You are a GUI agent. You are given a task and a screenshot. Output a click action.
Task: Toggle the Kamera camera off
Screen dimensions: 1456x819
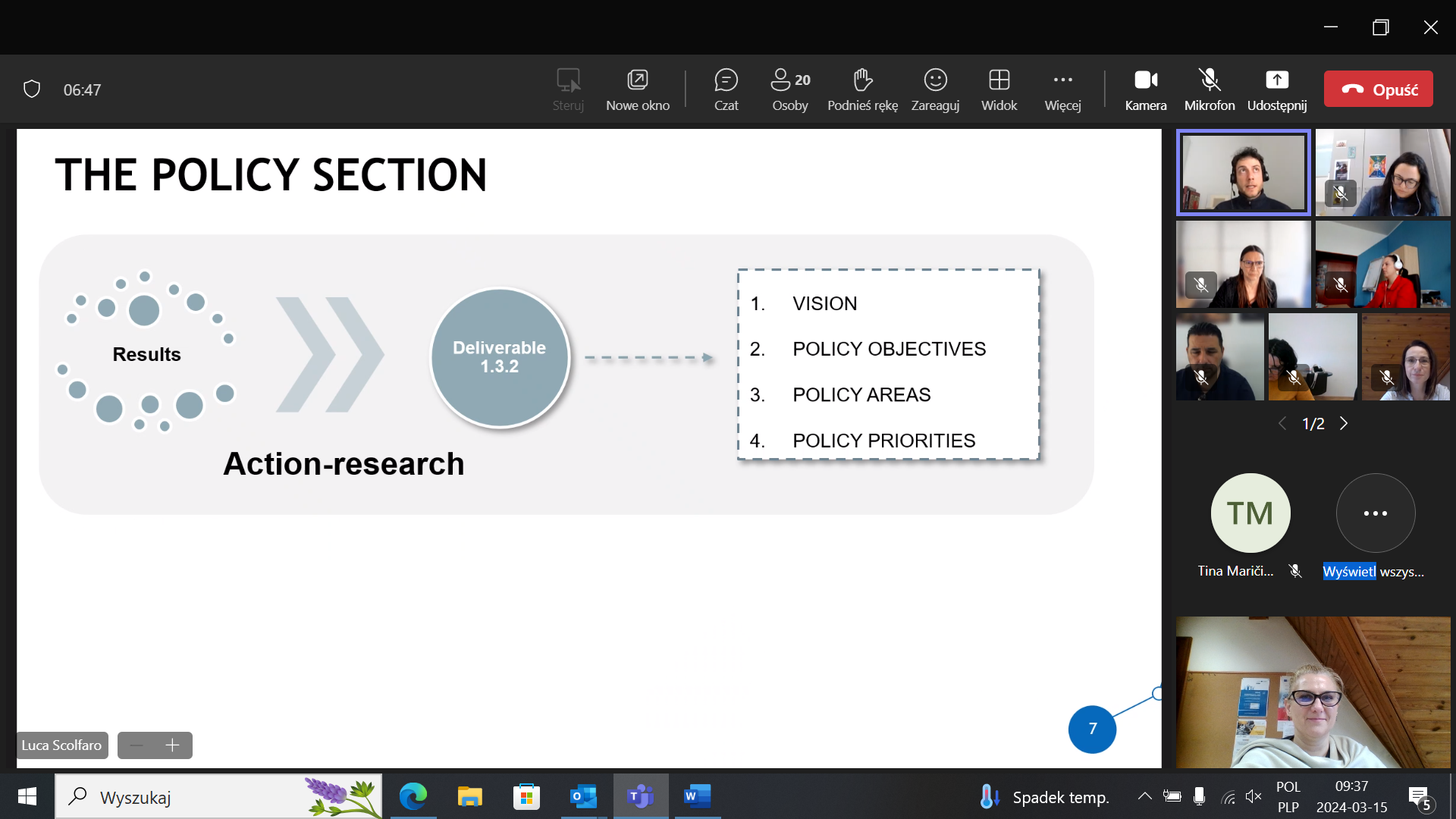(1145, 89)
